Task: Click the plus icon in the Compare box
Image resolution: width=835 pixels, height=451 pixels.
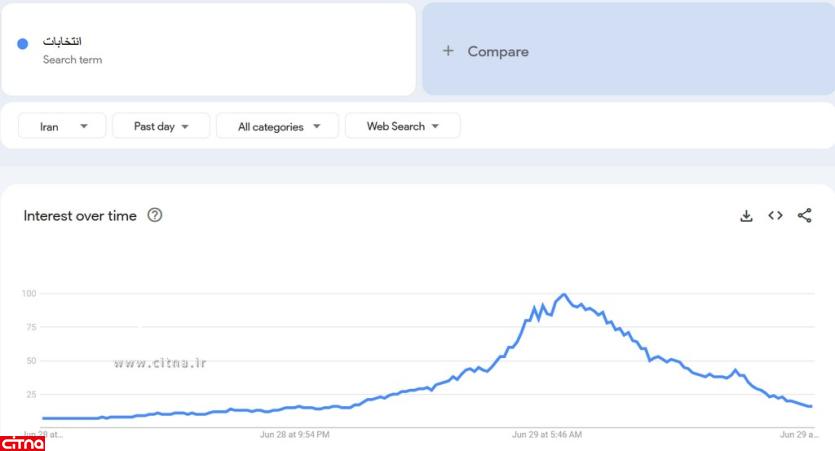Action: [448, 51]
